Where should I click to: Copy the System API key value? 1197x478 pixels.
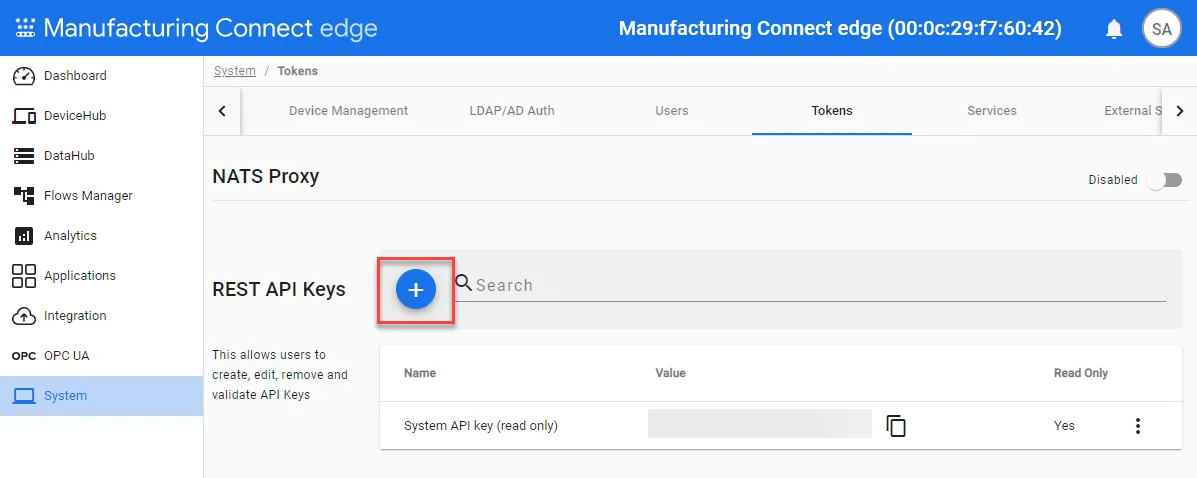point(895,425)
